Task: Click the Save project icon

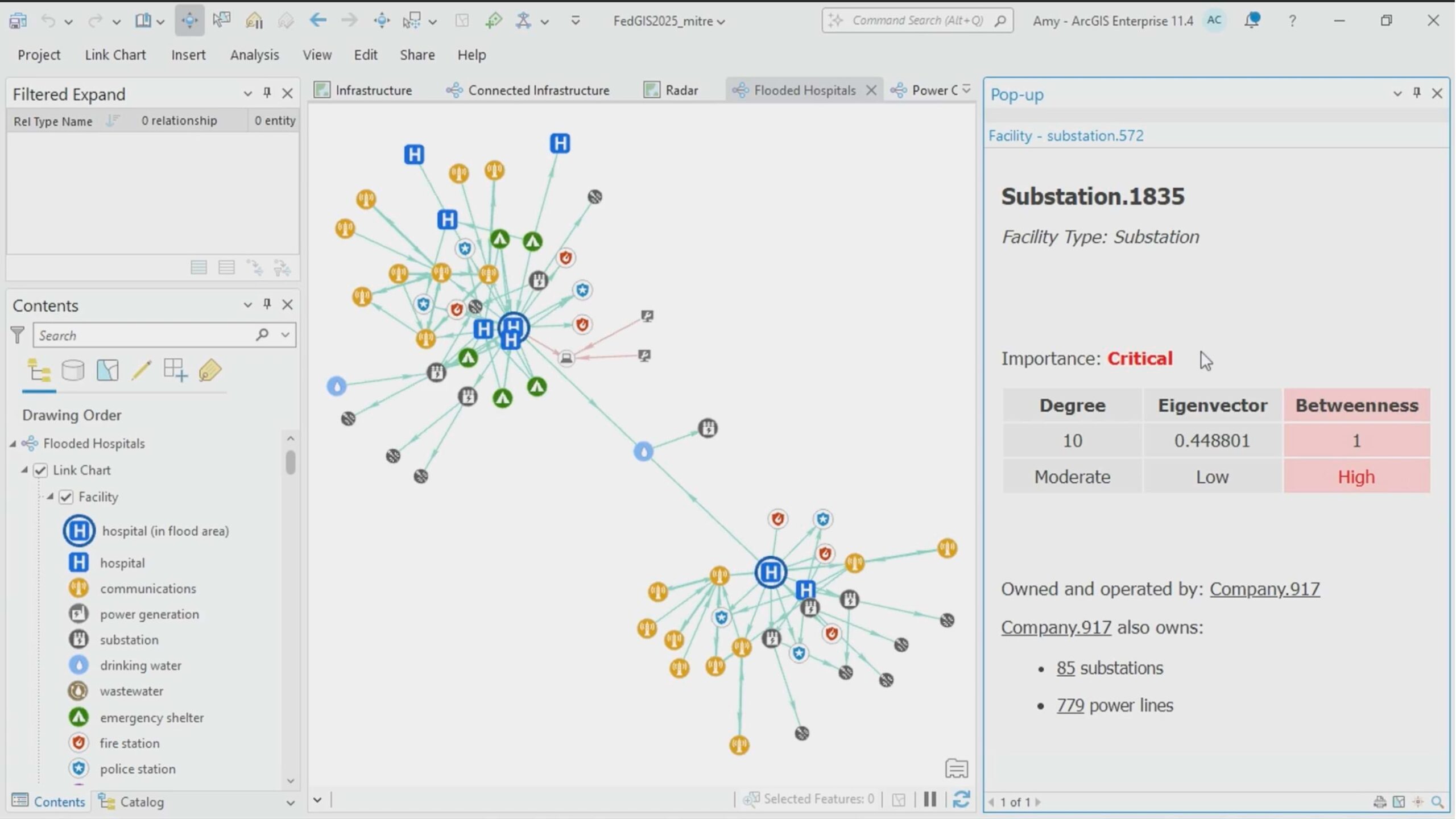Action: (x=18, y=20)
